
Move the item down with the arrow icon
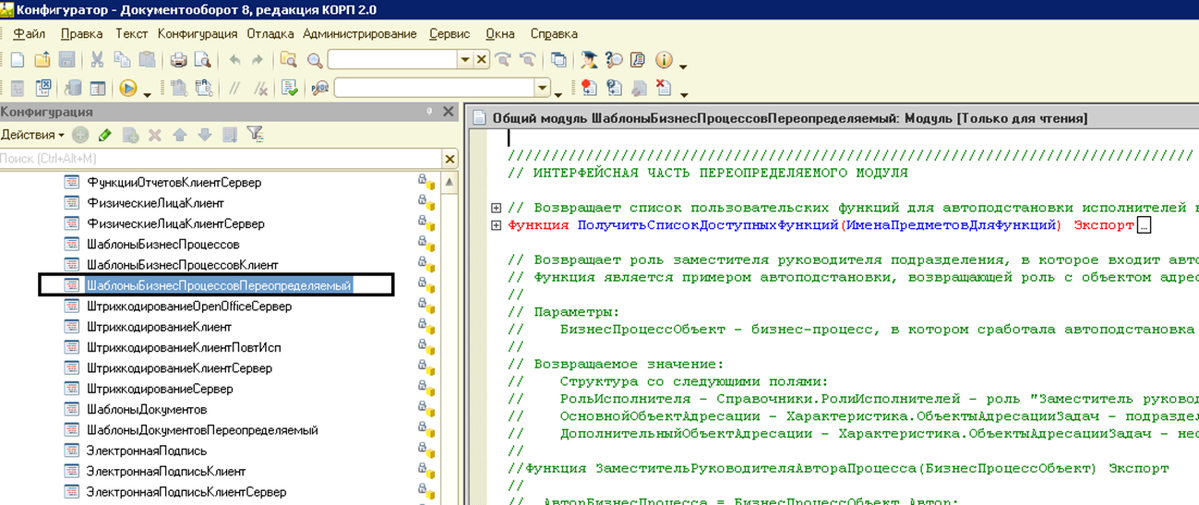(204, 135)
